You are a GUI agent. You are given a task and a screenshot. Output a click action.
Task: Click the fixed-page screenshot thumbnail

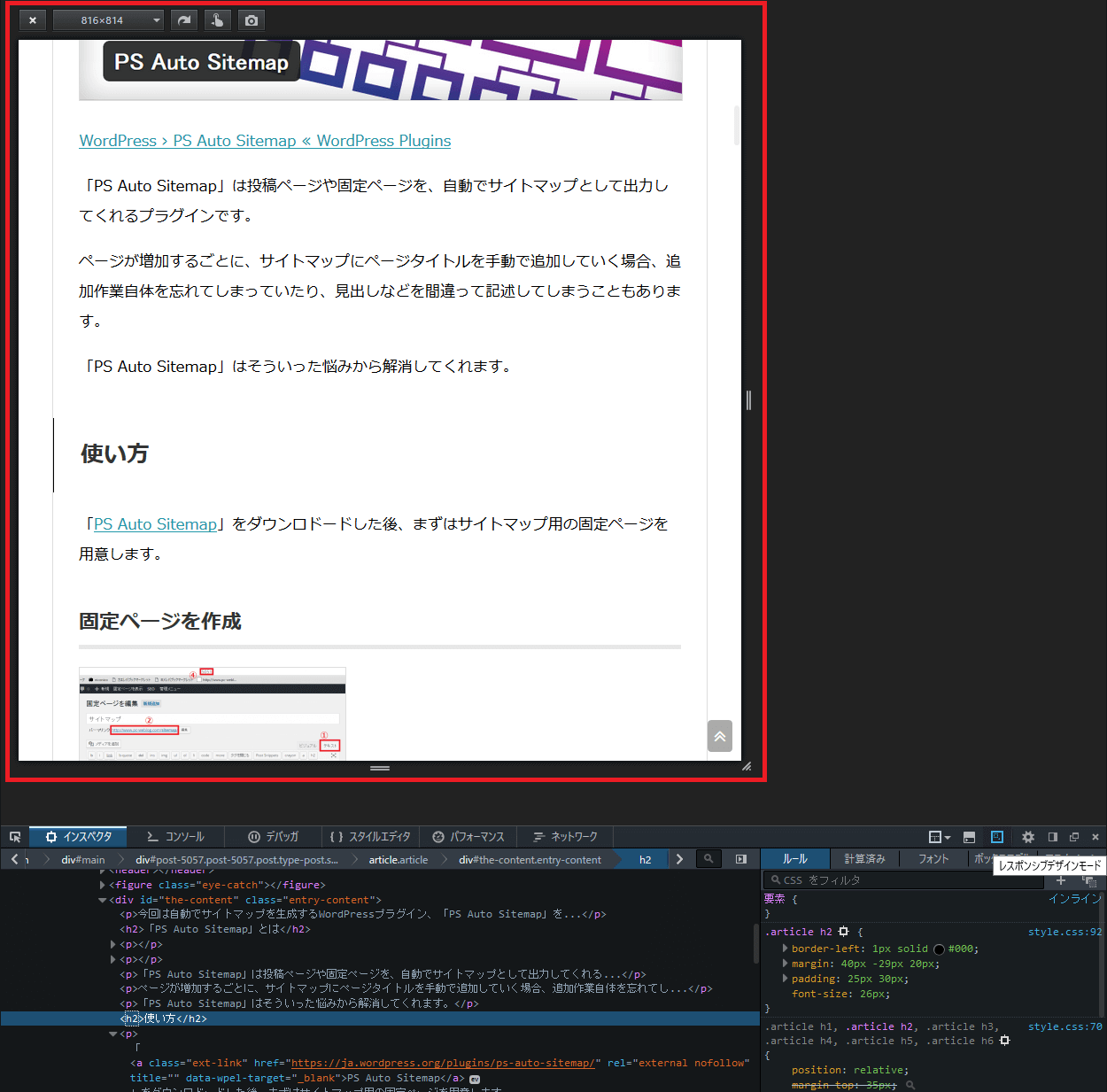(x=213, y=714)
